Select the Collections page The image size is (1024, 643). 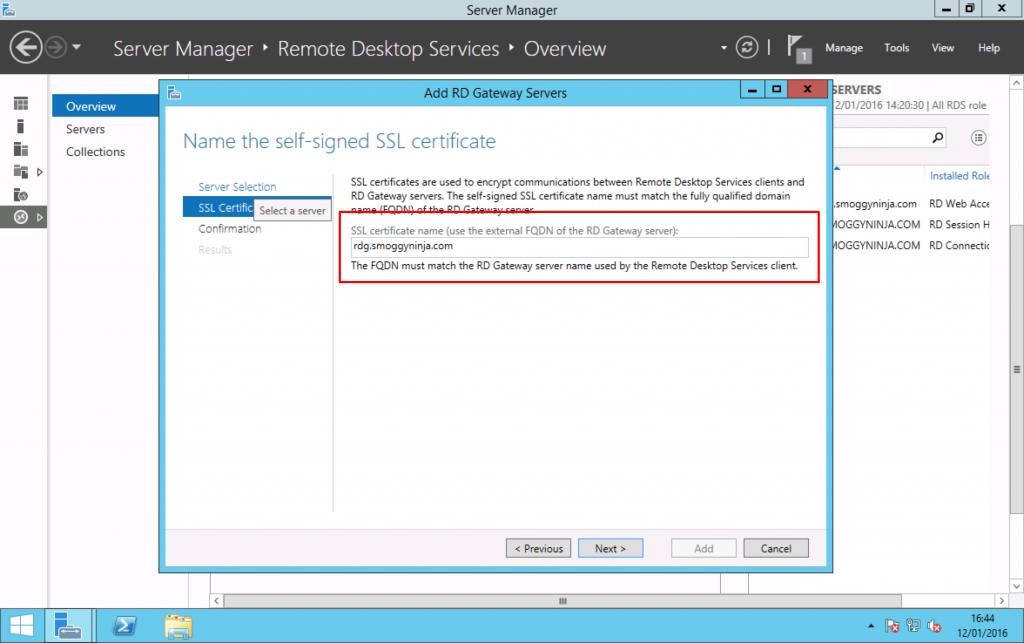[95, 151]
